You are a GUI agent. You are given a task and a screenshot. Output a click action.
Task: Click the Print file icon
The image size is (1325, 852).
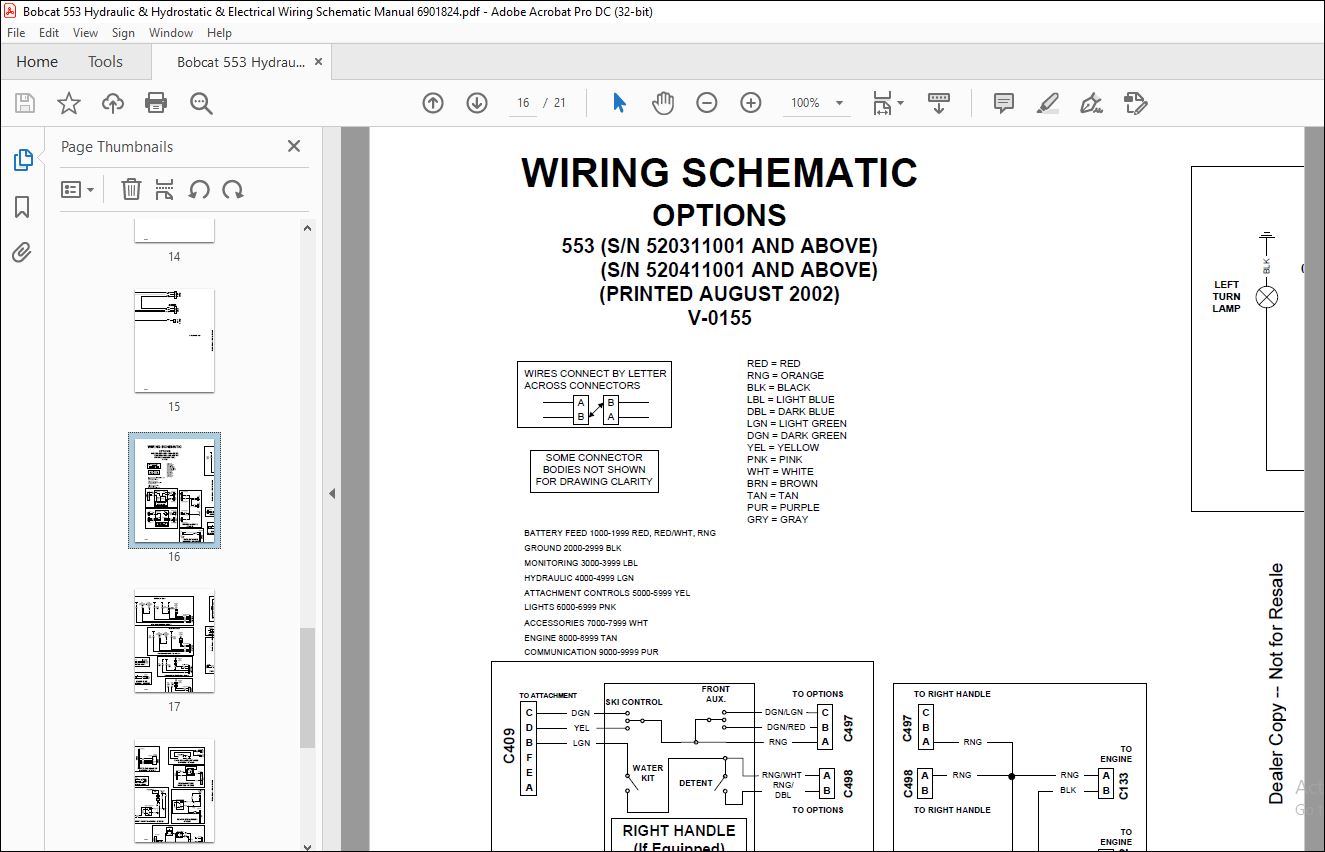point(156,103)
